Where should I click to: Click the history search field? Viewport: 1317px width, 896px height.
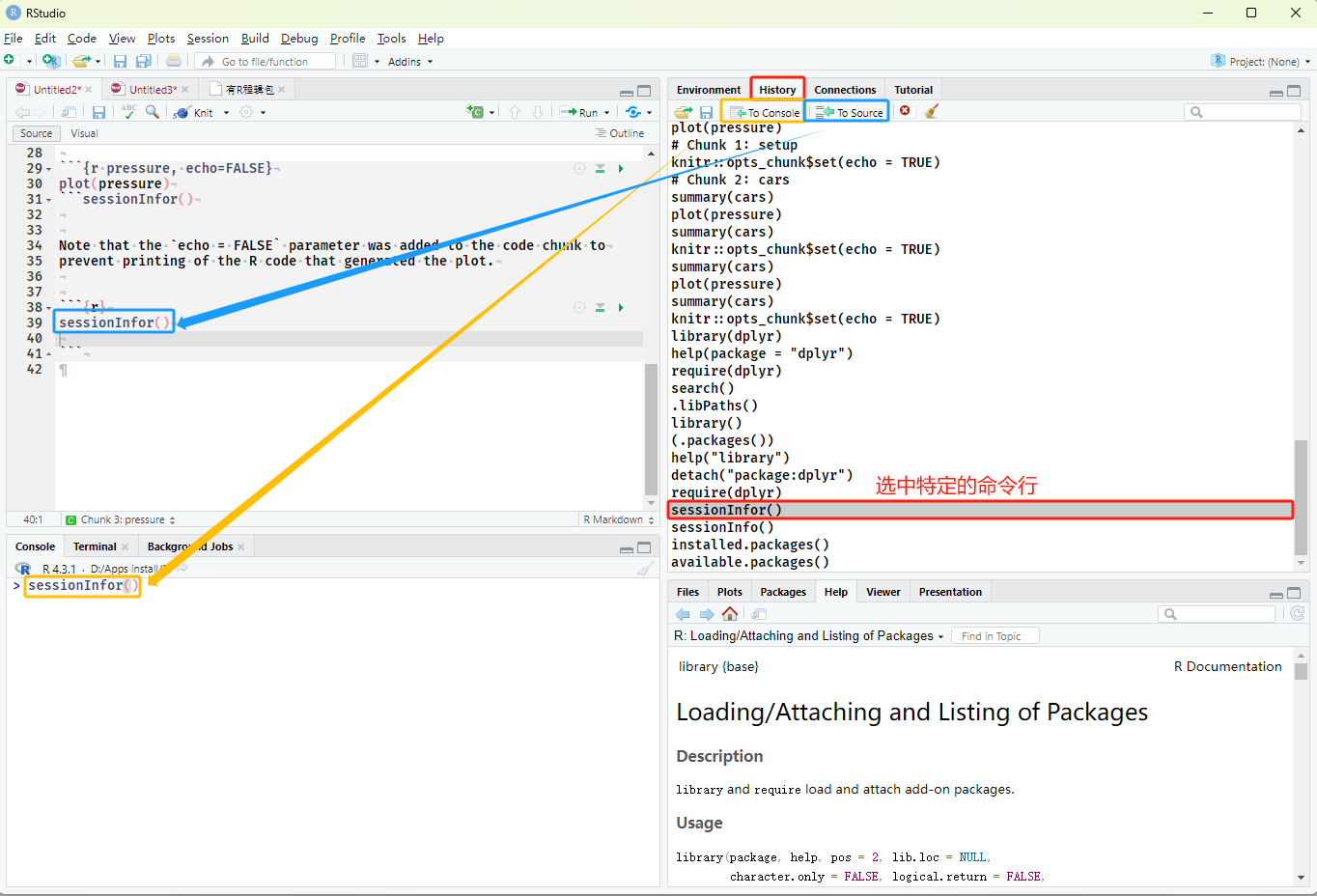[1243, 112]
